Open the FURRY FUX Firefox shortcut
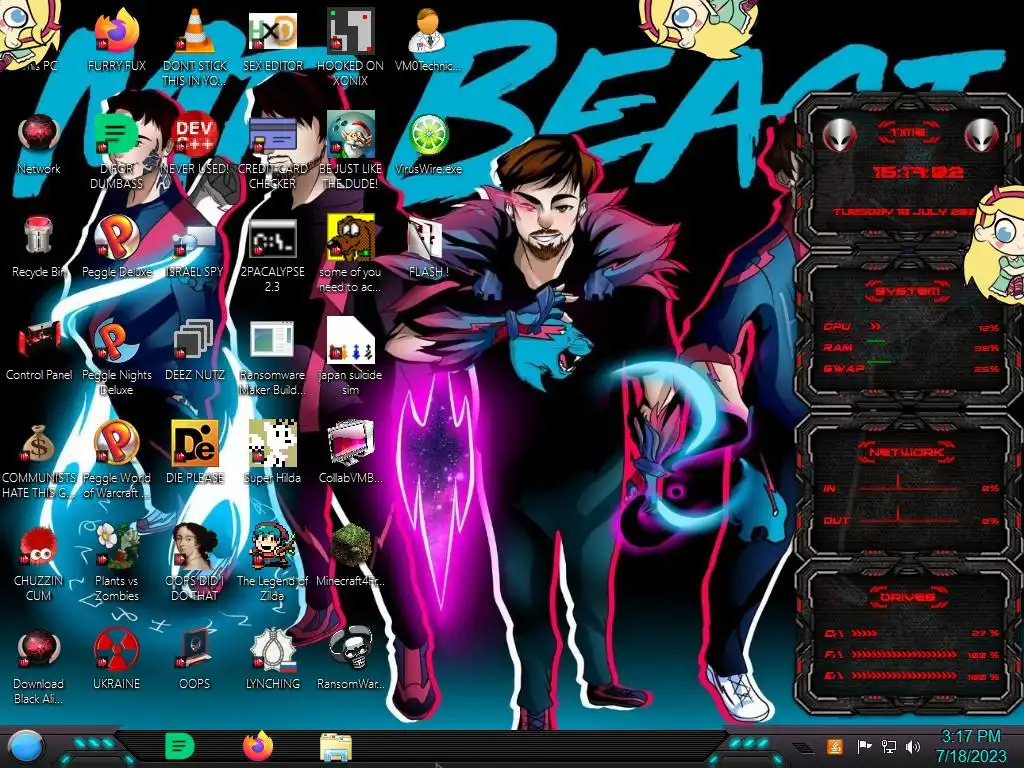1024x768 pixels. (x=116, y=33)
